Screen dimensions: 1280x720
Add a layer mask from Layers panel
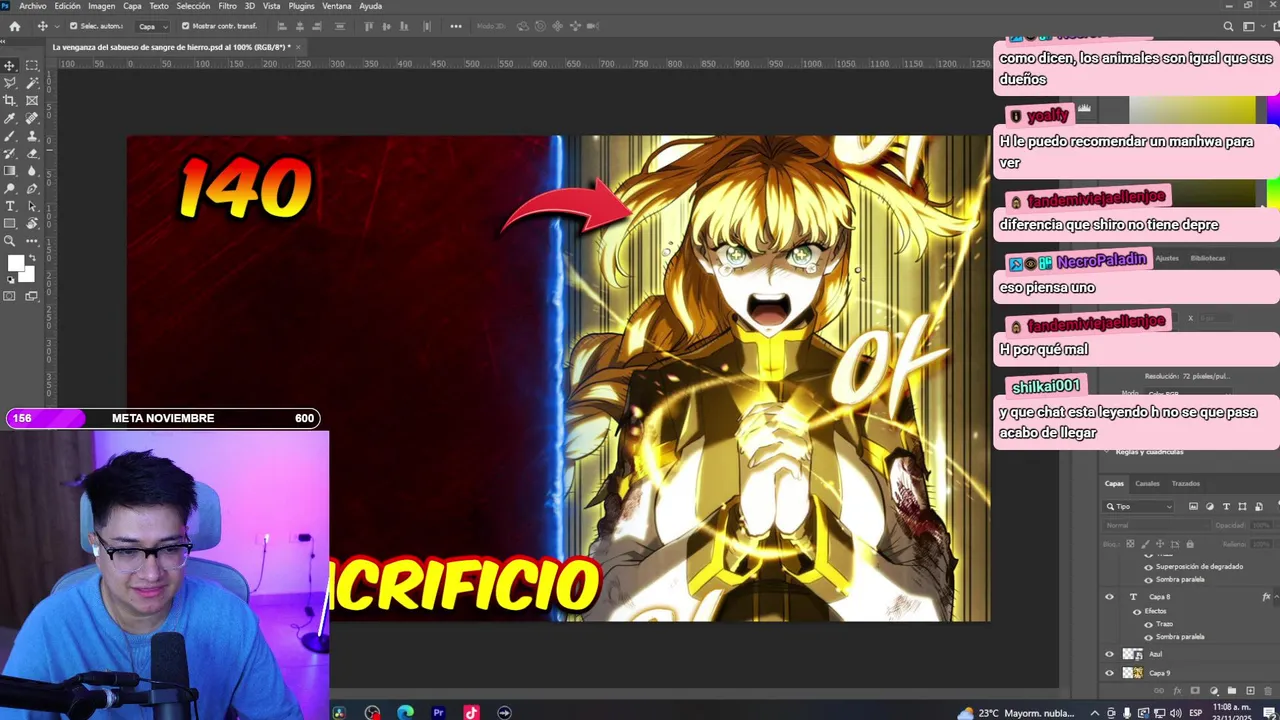pos(1196,691)
